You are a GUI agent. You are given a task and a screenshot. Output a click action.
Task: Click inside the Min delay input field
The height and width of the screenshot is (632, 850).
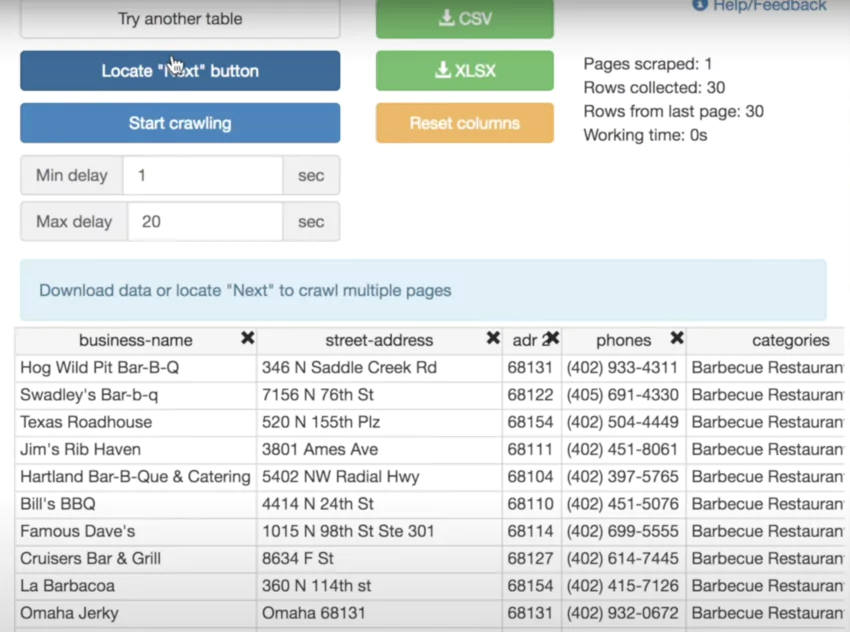203,175
